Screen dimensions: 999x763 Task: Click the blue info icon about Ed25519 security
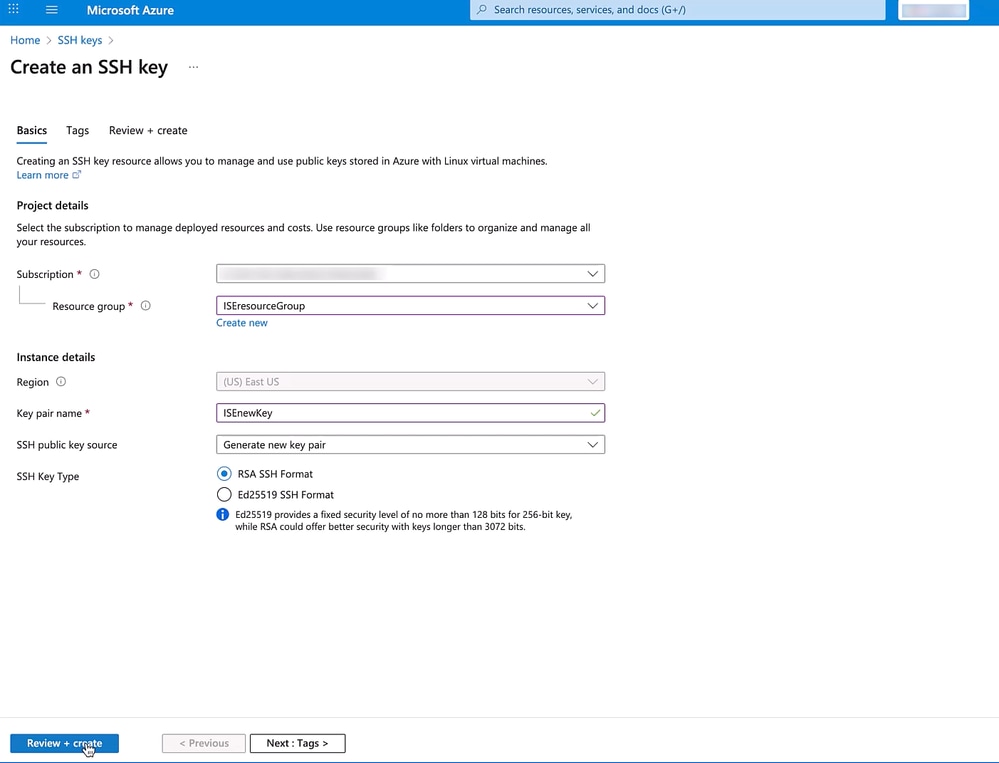(222, 514)
